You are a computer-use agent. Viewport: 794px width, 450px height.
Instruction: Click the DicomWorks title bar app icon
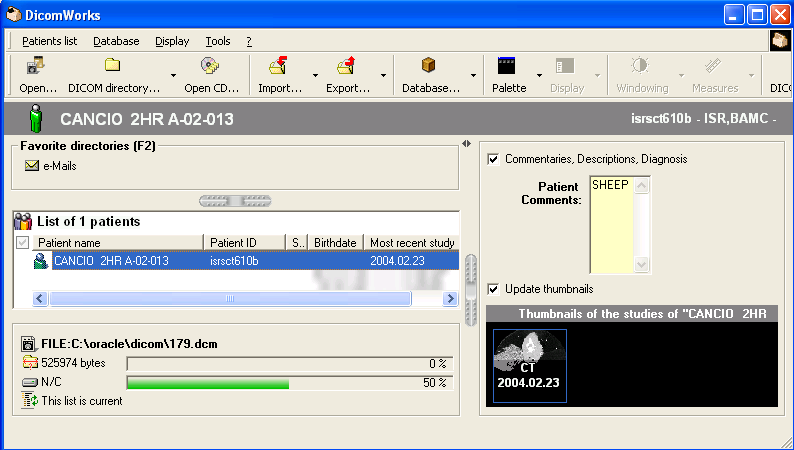(x=14, y=15)
